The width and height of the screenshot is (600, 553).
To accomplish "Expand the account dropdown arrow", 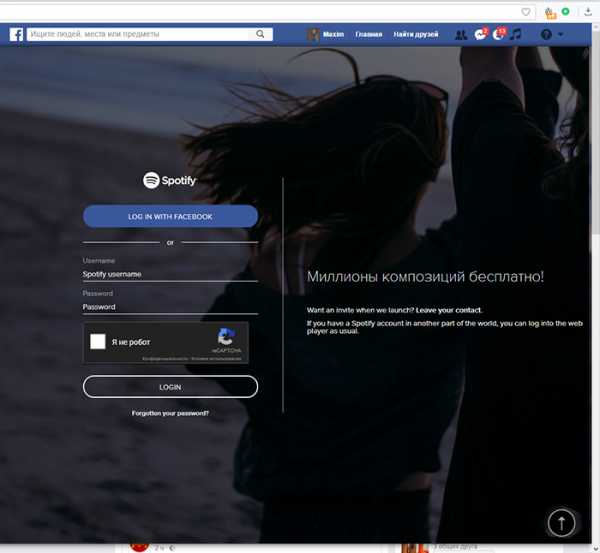I will 561,34.
